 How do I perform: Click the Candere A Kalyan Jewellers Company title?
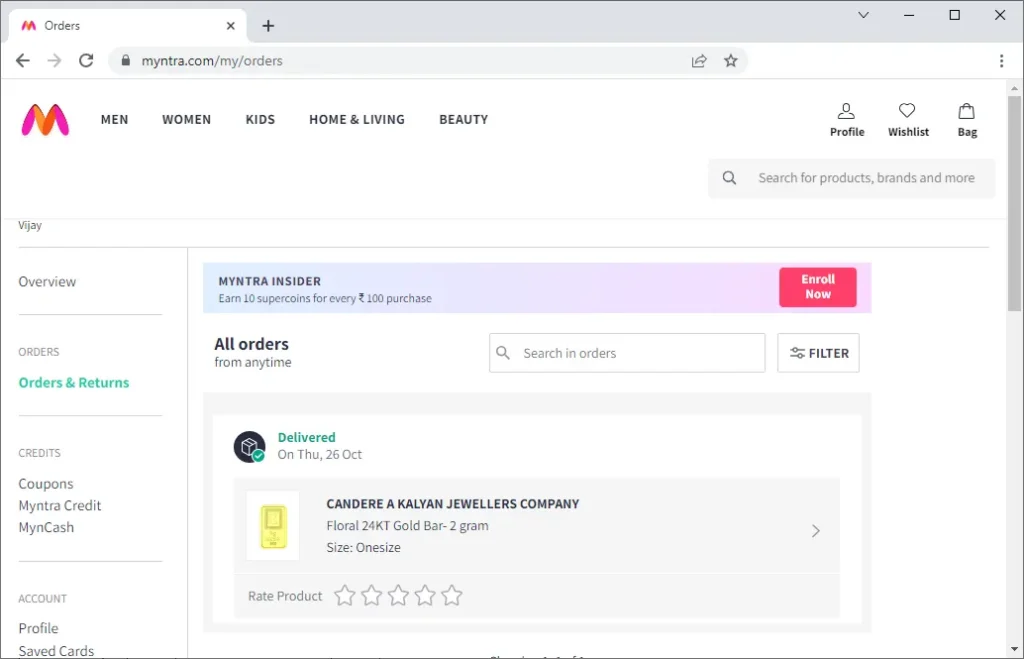pos(453,504)
